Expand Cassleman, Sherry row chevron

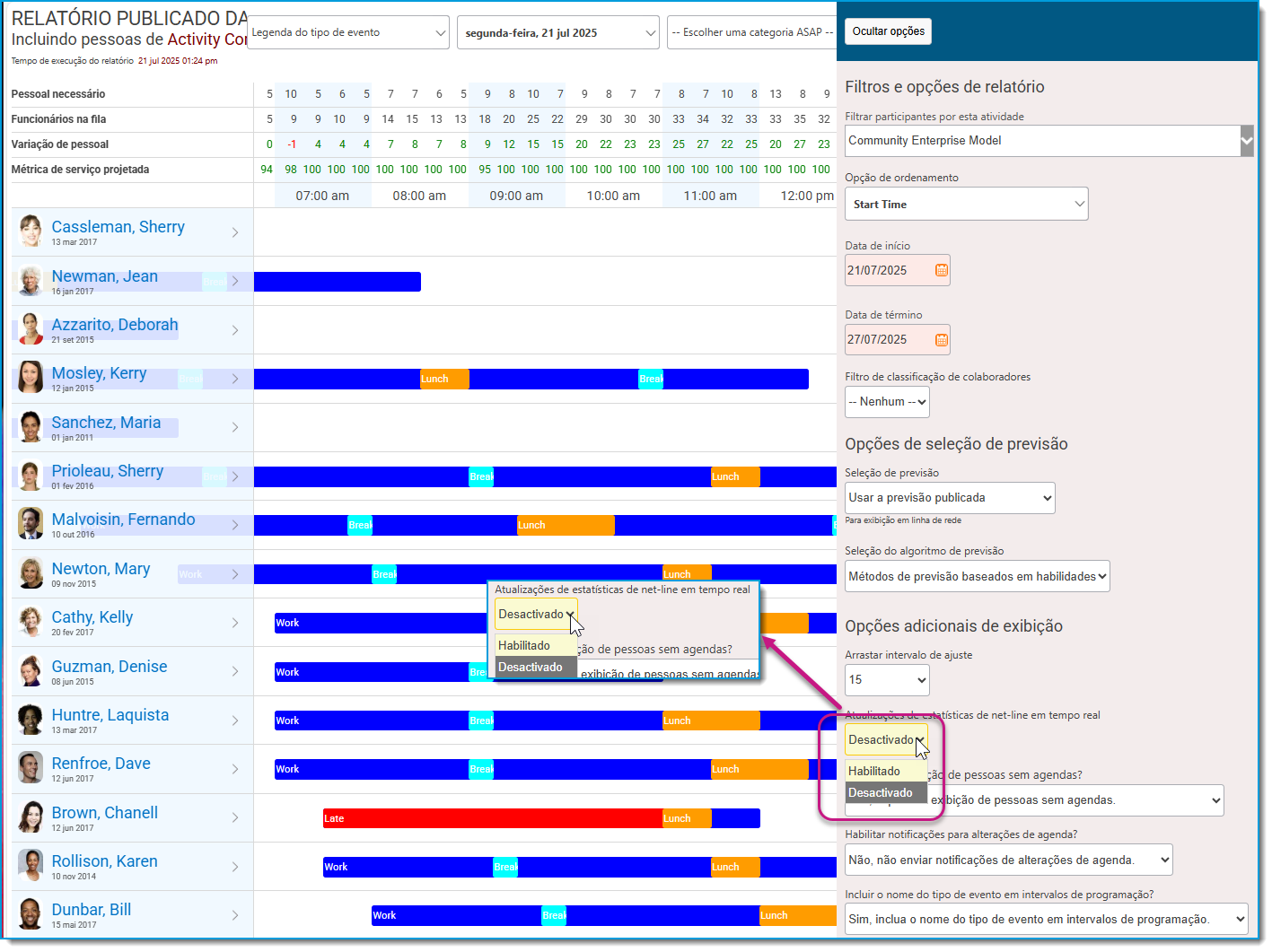pos(235,232)
